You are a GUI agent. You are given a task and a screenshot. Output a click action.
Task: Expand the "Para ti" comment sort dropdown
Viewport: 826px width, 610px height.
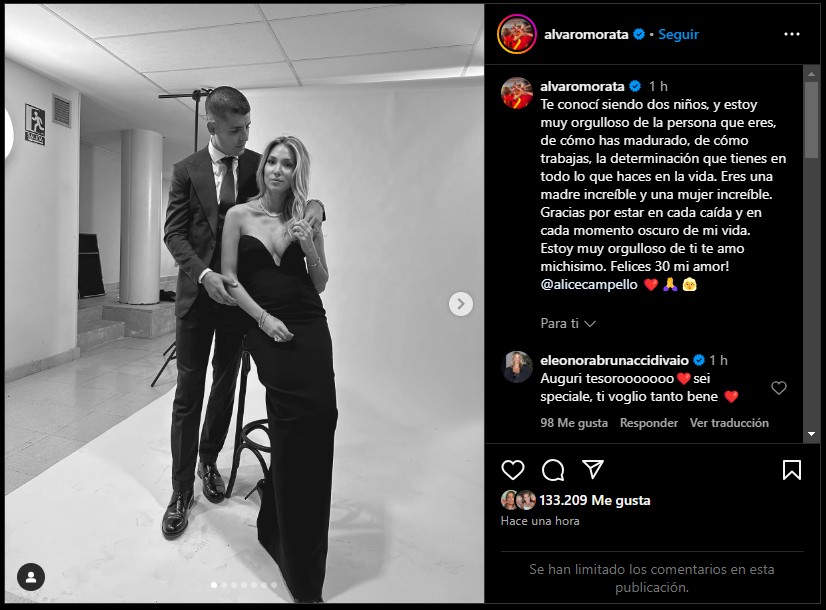[568, 323]
